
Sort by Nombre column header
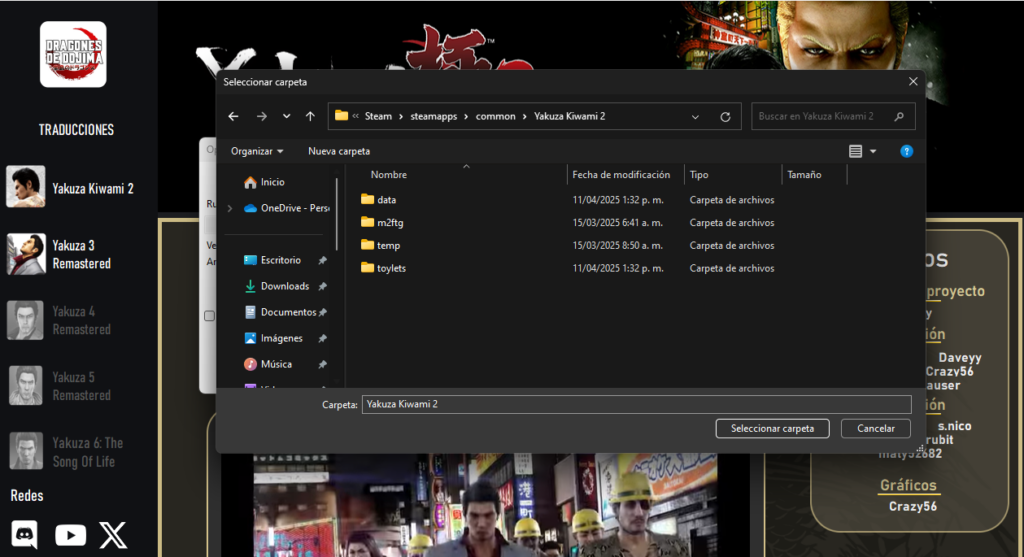389,174
